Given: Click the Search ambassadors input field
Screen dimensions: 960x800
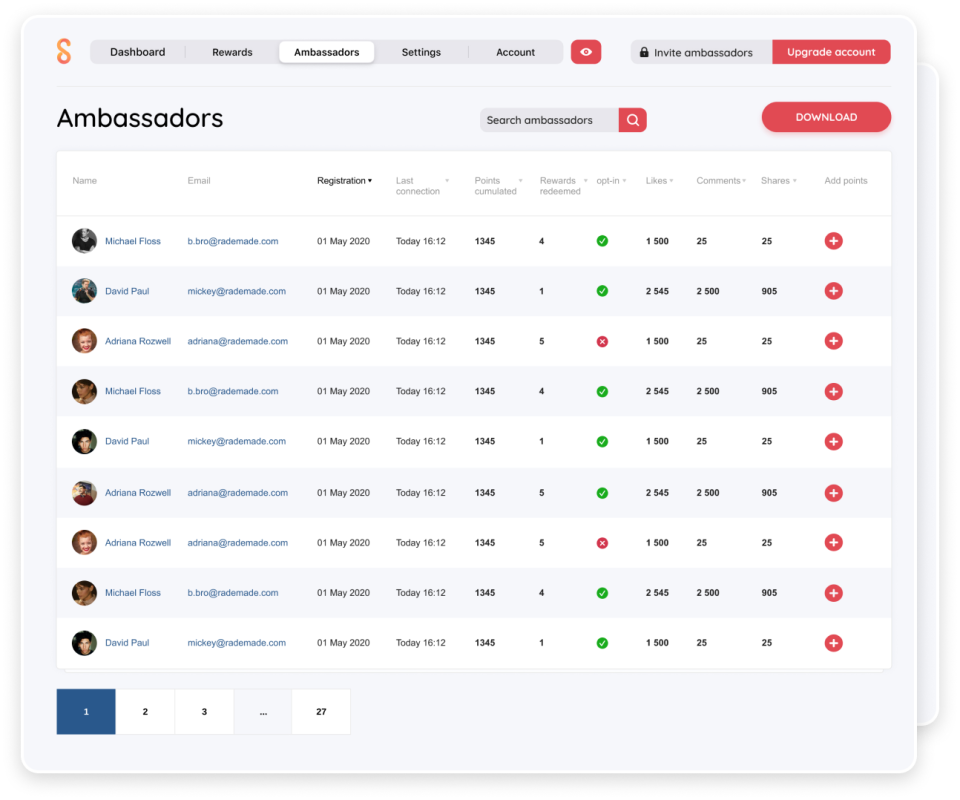Looking at the screenshot, I should [x=549, y=120].
